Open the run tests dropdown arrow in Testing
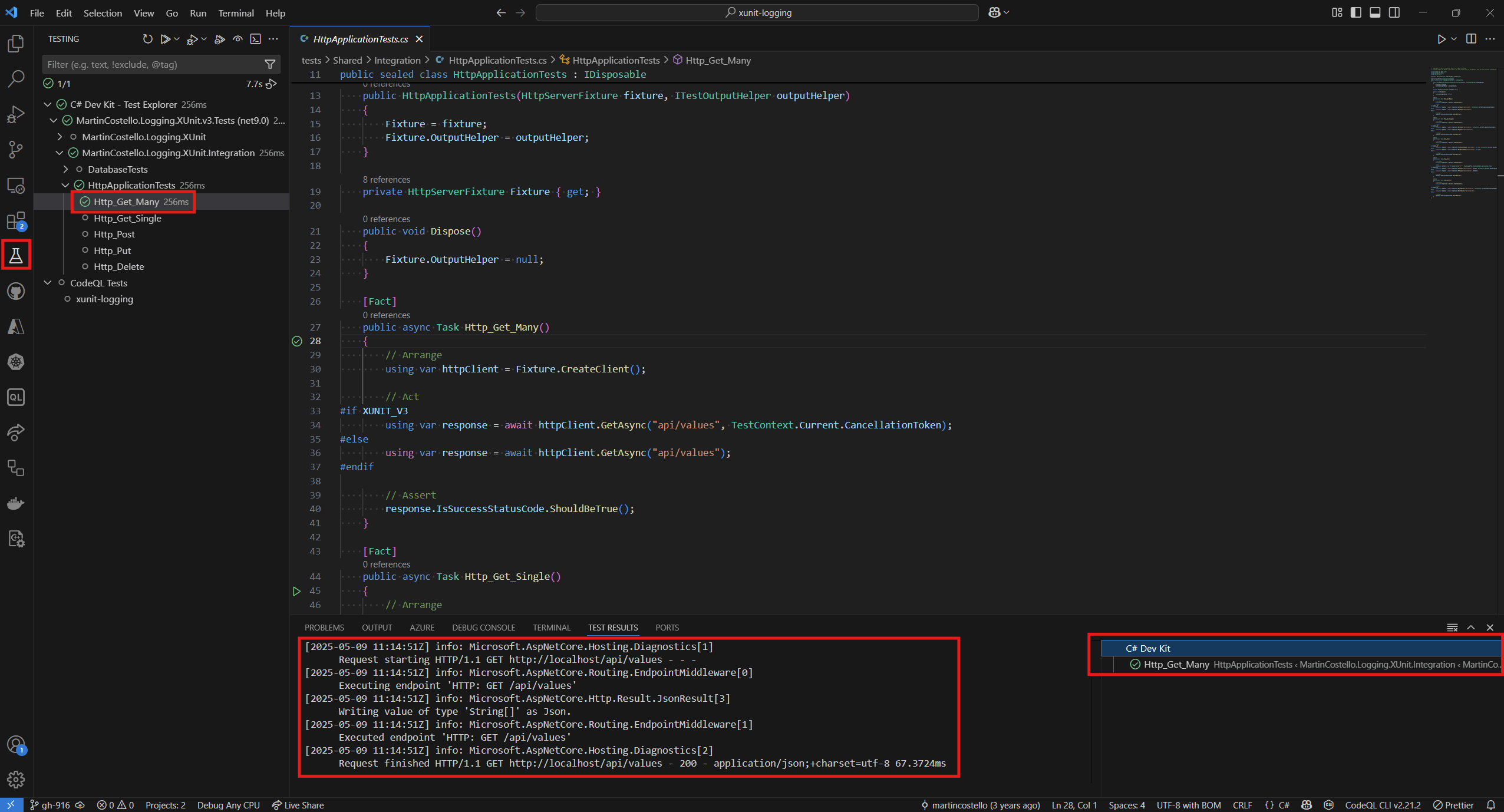1504x812 pixels. pyautogui.click(x=177, y=39)
